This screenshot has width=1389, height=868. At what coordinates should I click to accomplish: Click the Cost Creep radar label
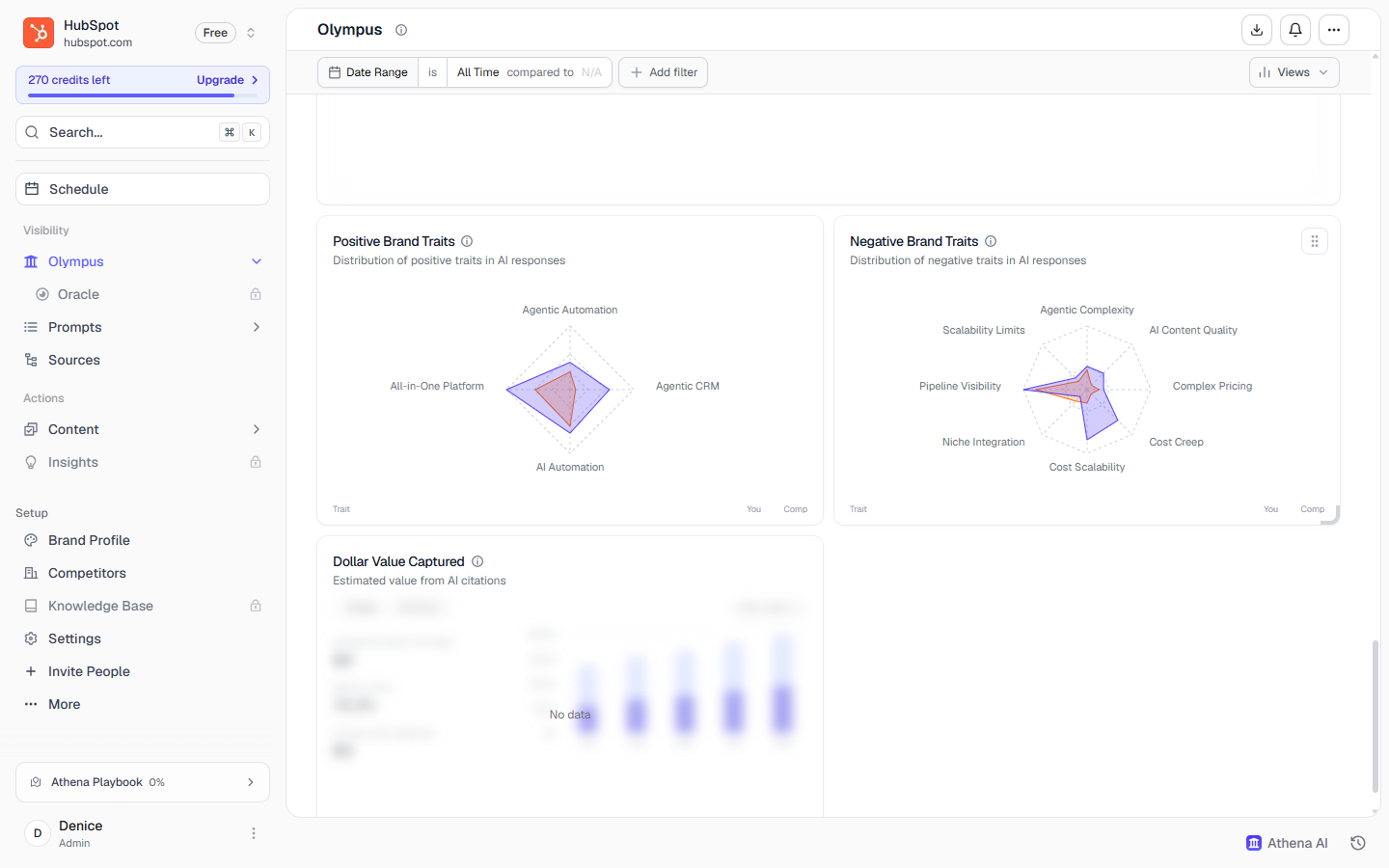coord(1176,442)
